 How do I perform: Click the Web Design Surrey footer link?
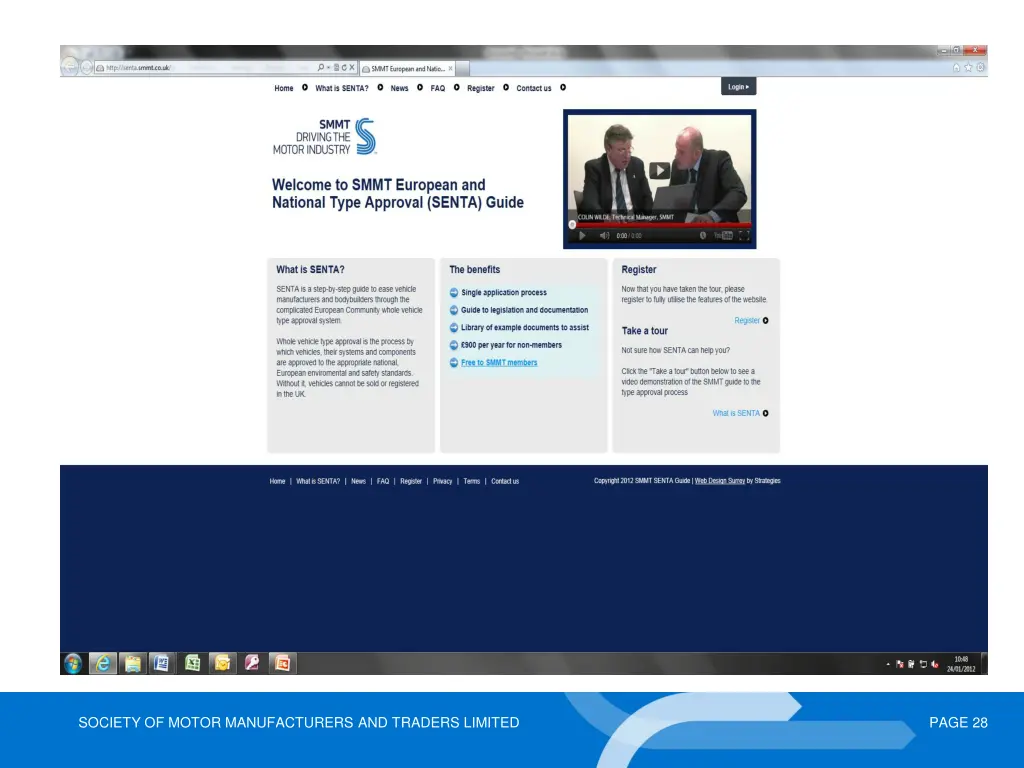[x=720, y=481]
